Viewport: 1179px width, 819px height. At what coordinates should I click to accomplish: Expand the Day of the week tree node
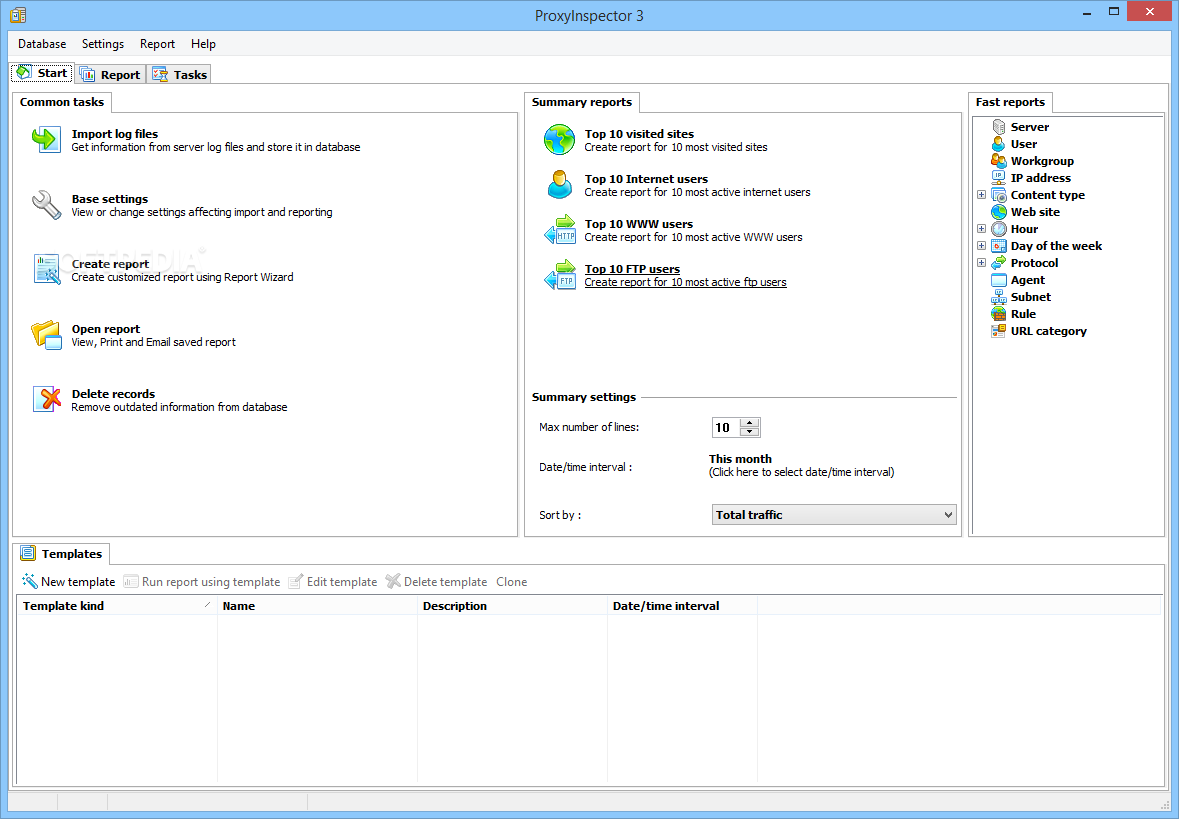981,246
